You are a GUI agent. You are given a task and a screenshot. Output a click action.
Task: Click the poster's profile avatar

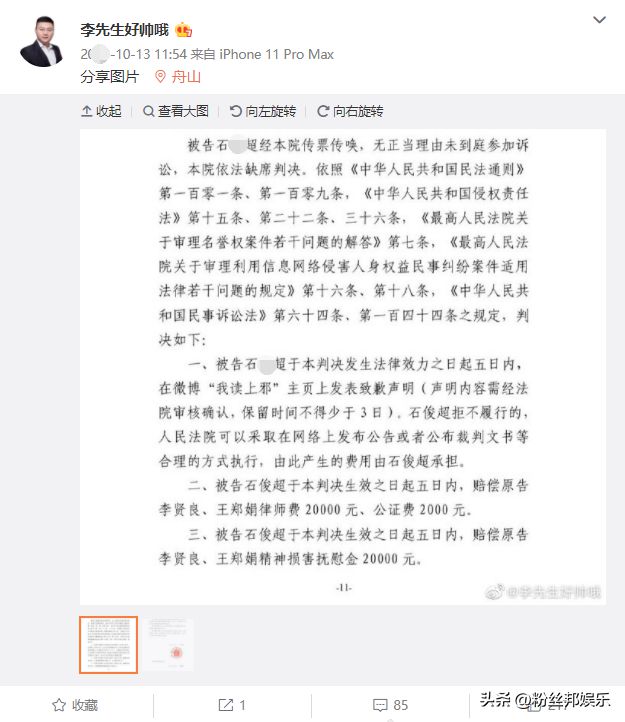coord(41,42)
